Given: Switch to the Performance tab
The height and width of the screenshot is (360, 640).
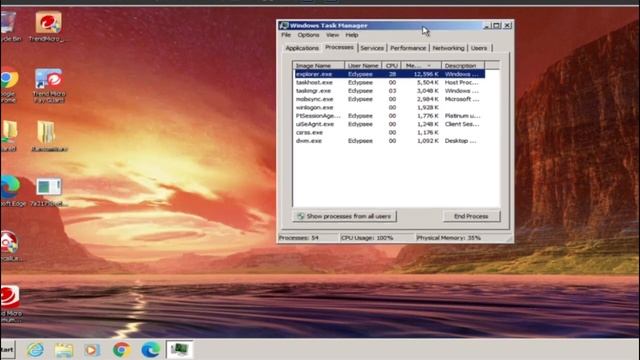Looking at the screenshot, I should tap(408, 48).
